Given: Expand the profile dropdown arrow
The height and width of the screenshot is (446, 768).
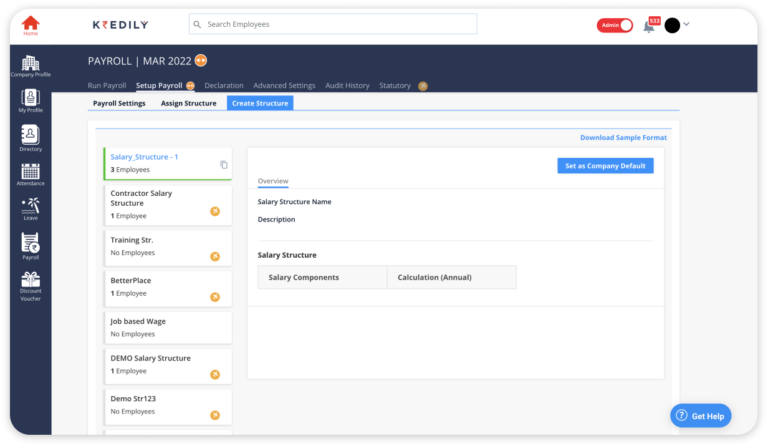Looking at the screenshot, I should coord(687,24).
